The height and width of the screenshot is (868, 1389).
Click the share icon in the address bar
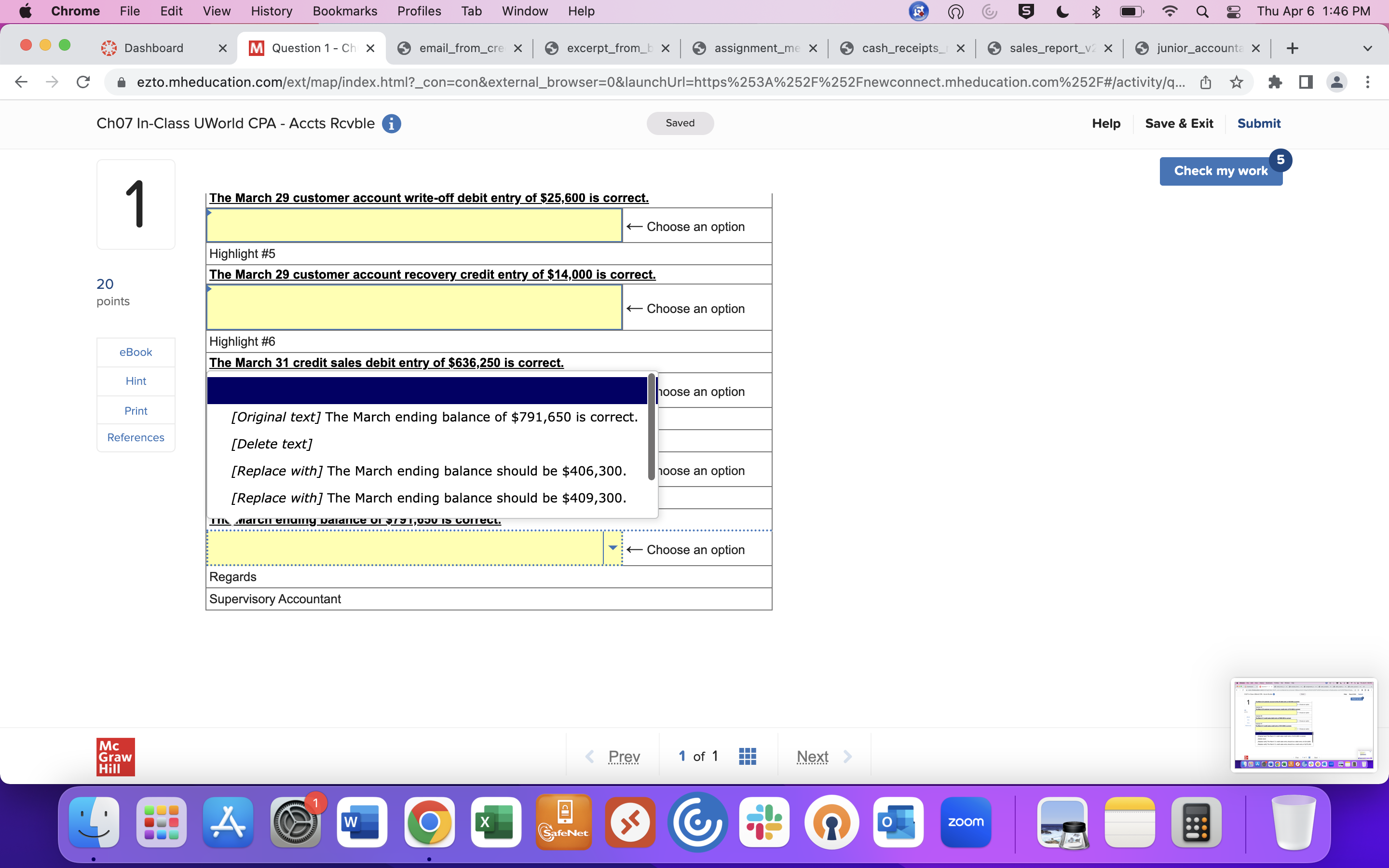(x=1205, y=82)
